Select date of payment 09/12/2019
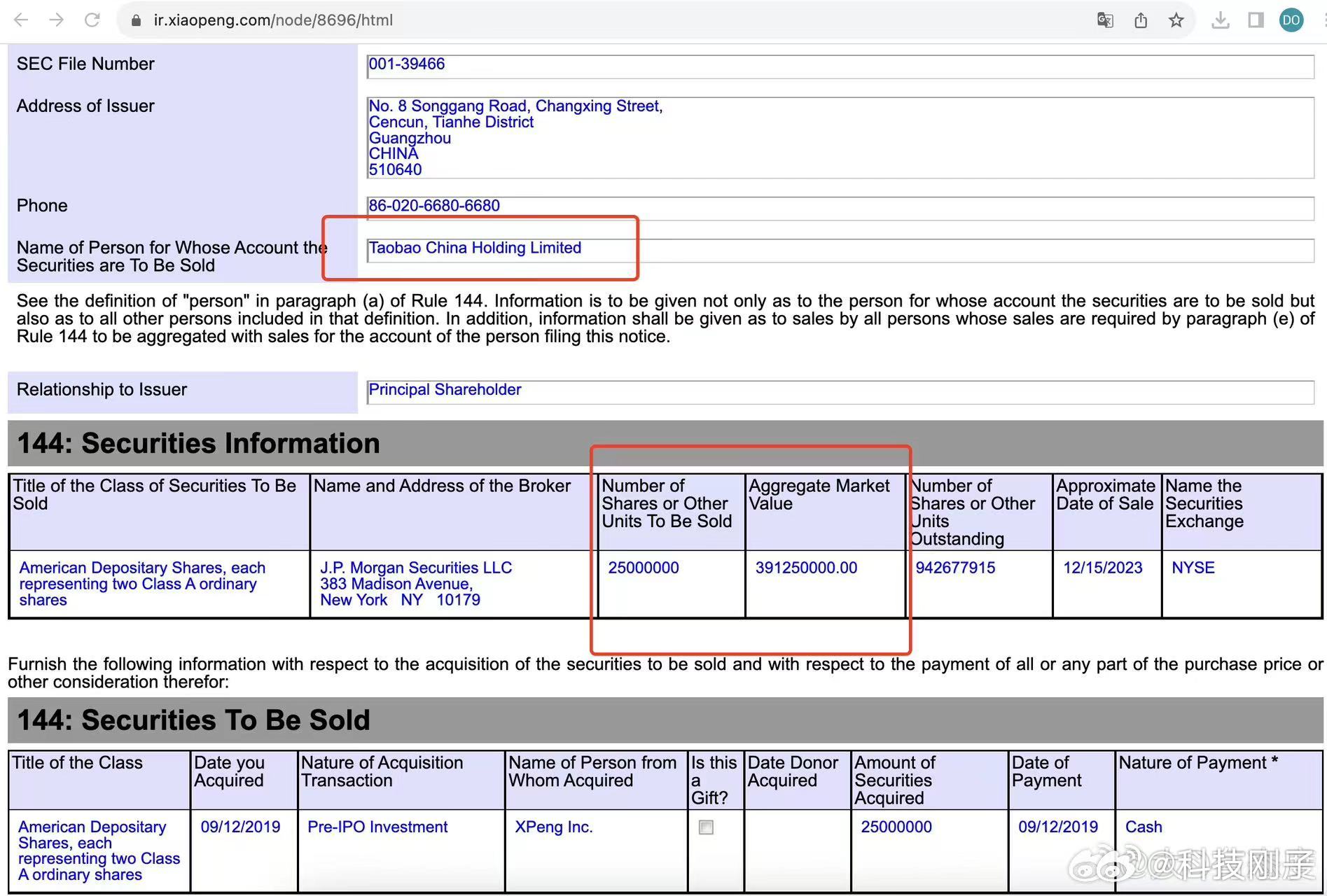 [x=1058, y=827]
